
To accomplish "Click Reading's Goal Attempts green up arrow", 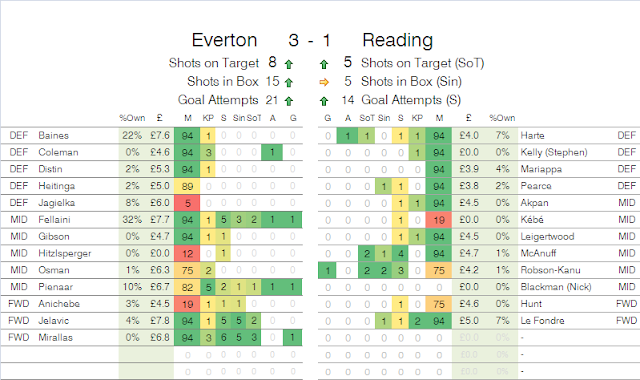I will click(x=324, y=101).
